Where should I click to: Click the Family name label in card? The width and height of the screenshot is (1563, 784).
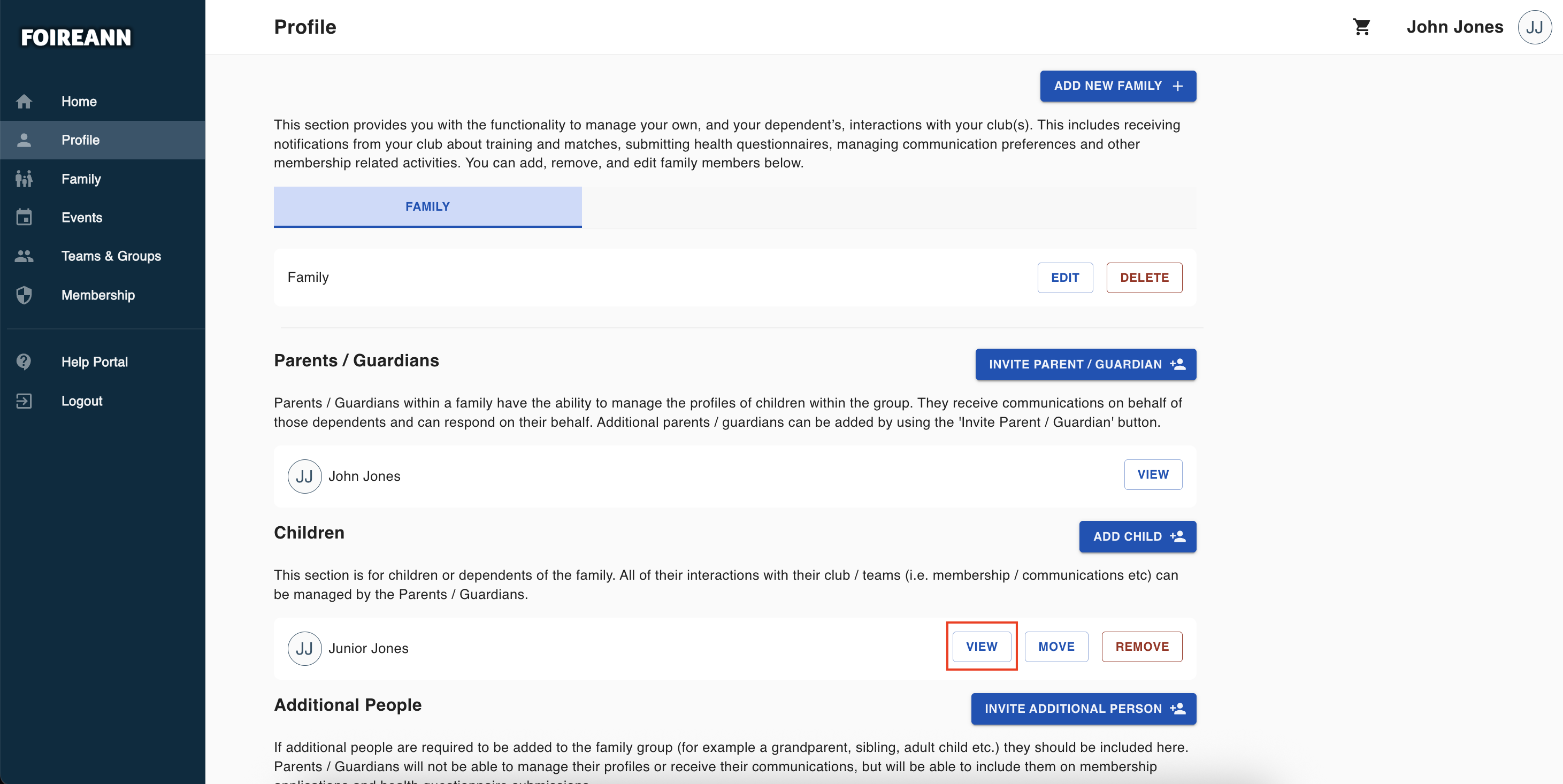[308, 278]
